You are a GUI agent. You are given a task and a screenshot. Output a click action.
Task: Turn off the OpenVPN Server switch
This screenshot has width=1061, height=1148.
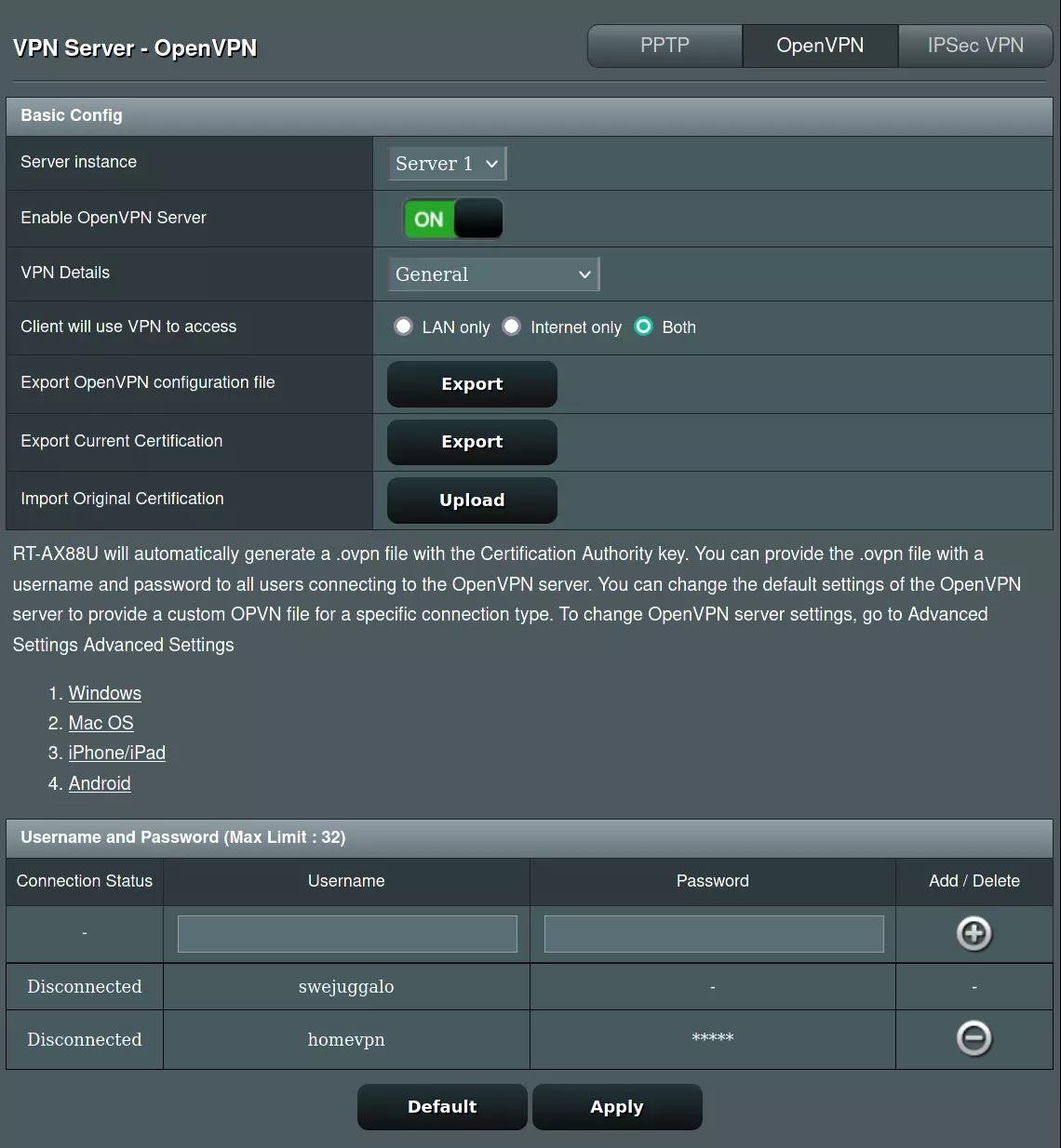[453, 219]
